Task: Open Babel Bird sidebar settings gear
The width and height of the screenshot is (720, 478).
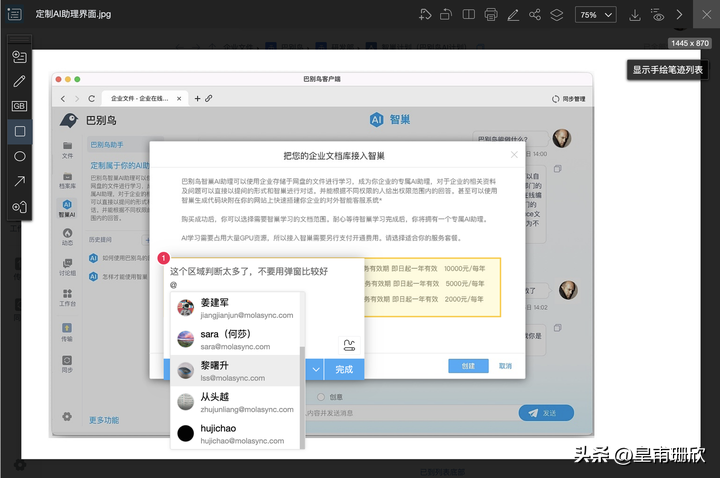Action: pyautogui.click(x=67, y=416)
